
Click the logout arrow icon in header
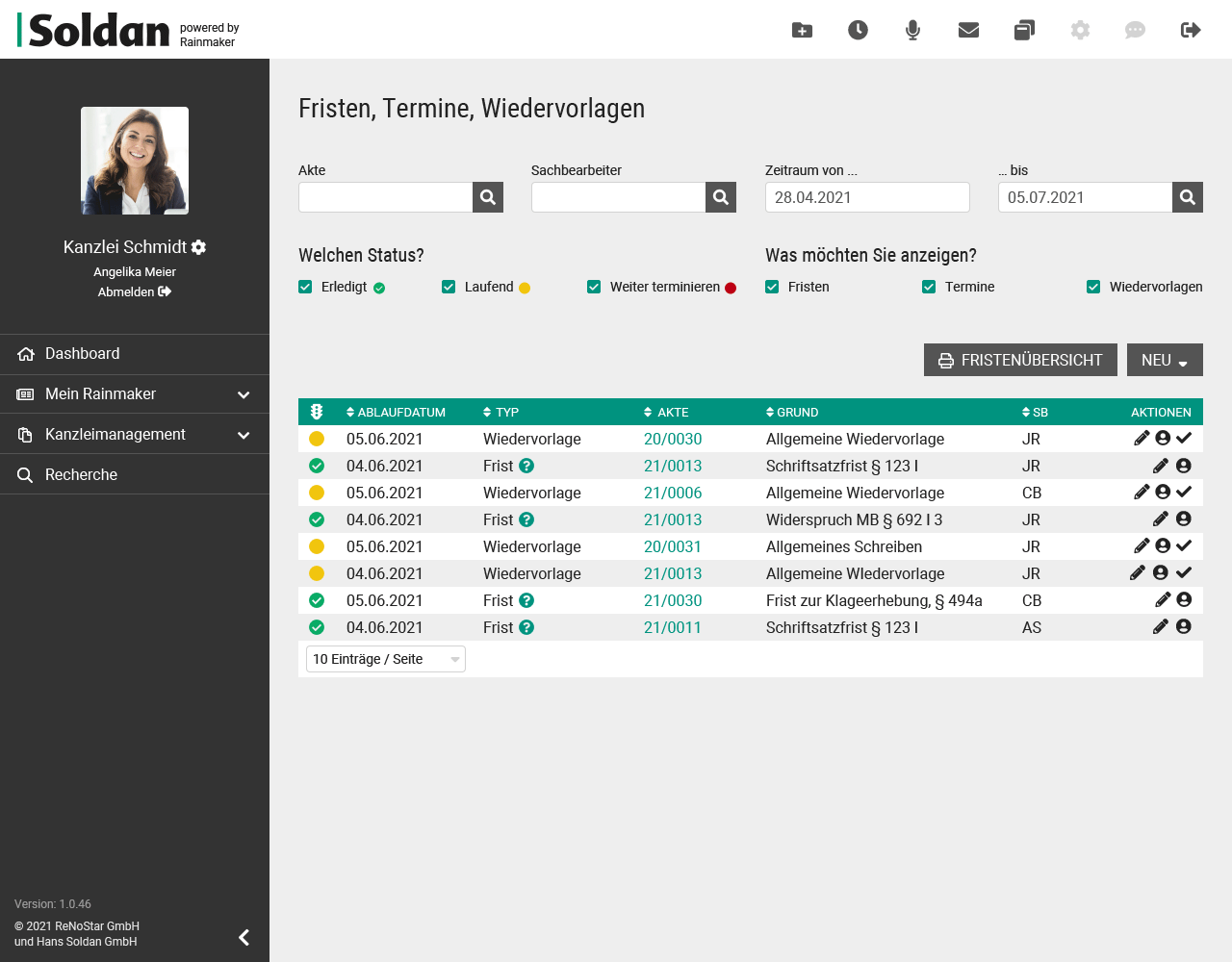coord(1191,30)
